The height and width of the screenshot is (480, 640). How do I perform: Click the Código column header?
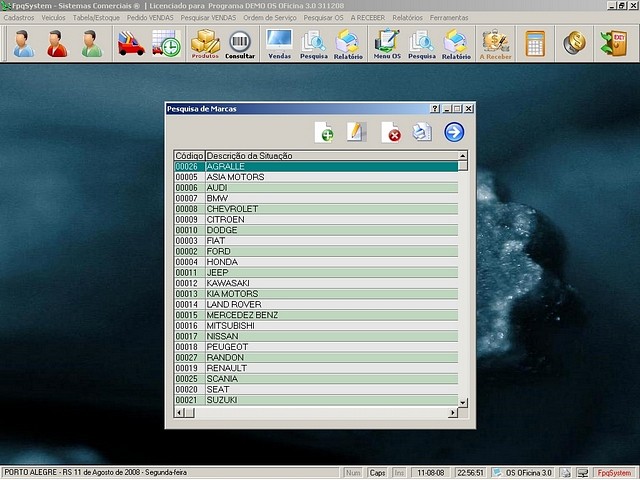point(189,156)
